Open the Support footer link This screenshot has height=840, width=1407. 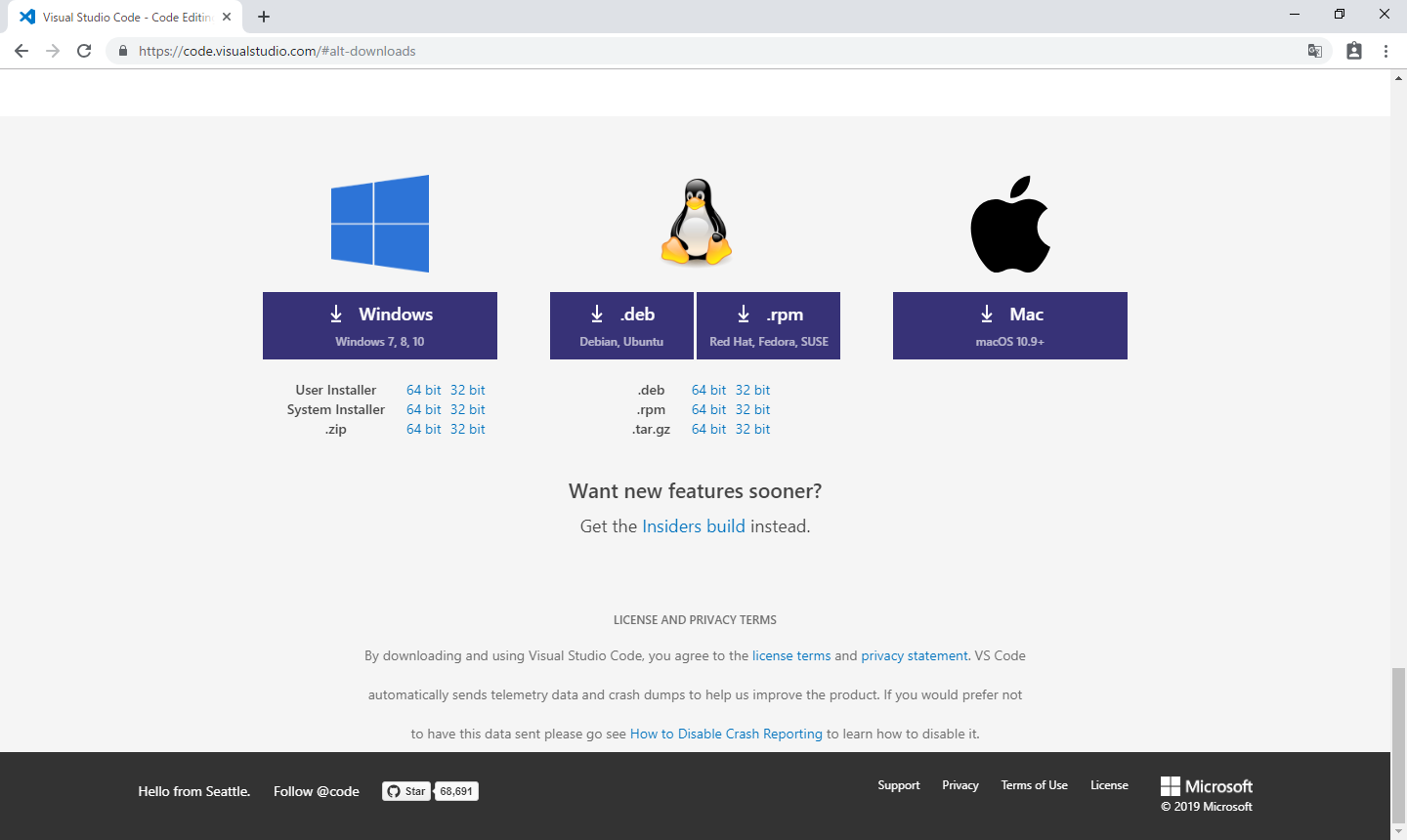(x=899, y=785)
